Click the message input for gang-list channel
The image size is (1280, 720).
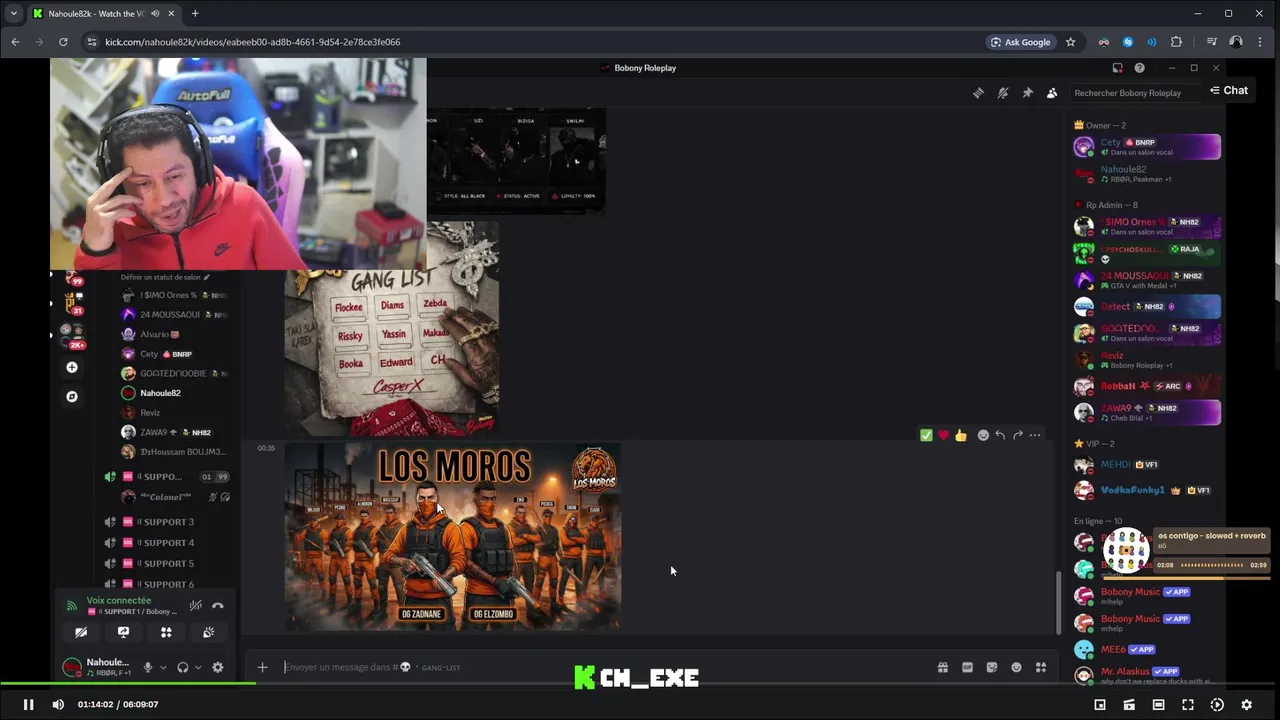click(x=600, y=667)
